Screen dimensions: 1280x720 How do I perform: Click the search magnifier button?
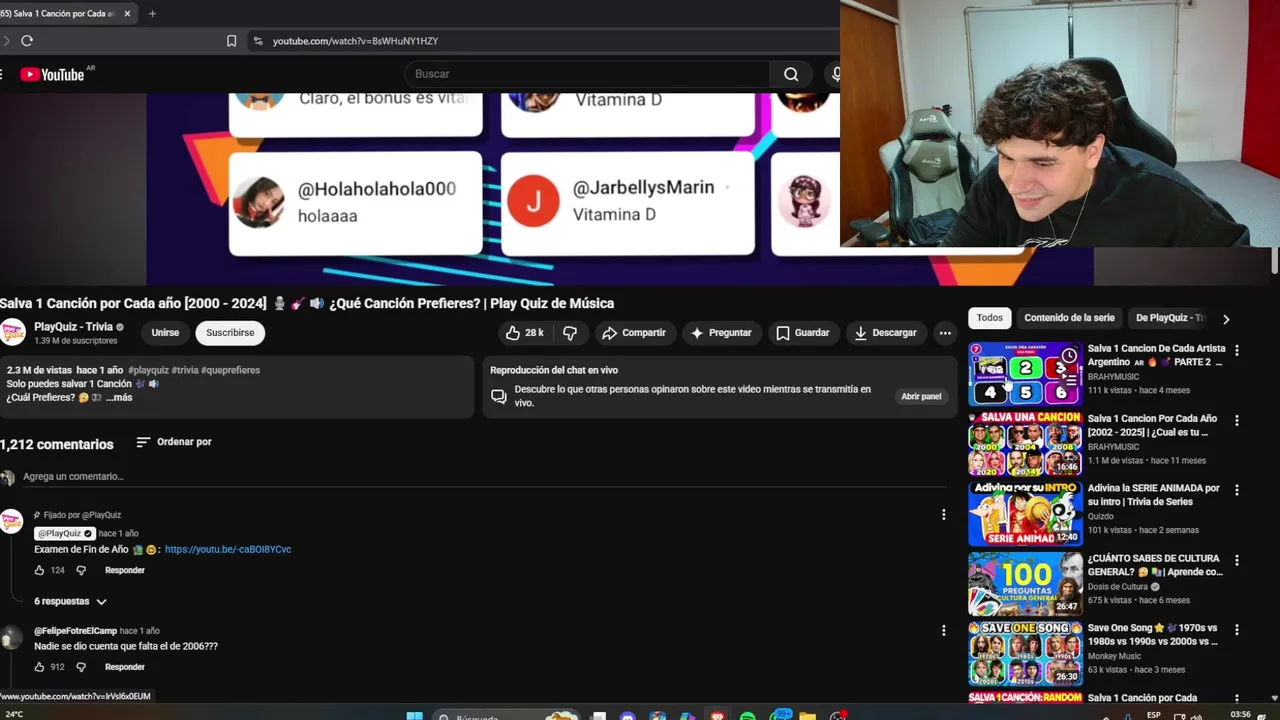791,74
